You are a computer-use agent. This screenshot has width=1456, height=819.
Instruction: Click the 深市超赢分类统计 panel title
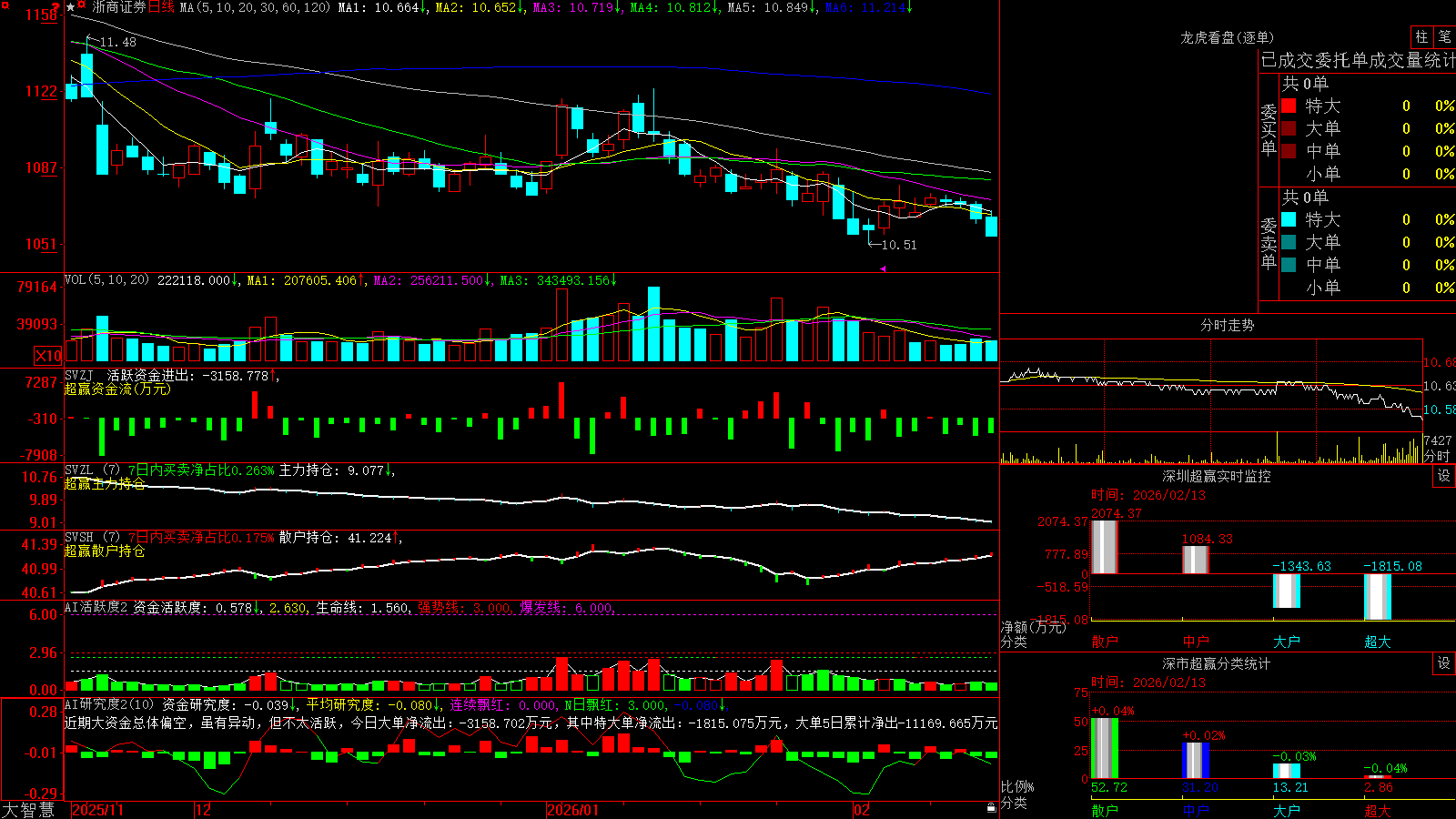point(1216,663)
